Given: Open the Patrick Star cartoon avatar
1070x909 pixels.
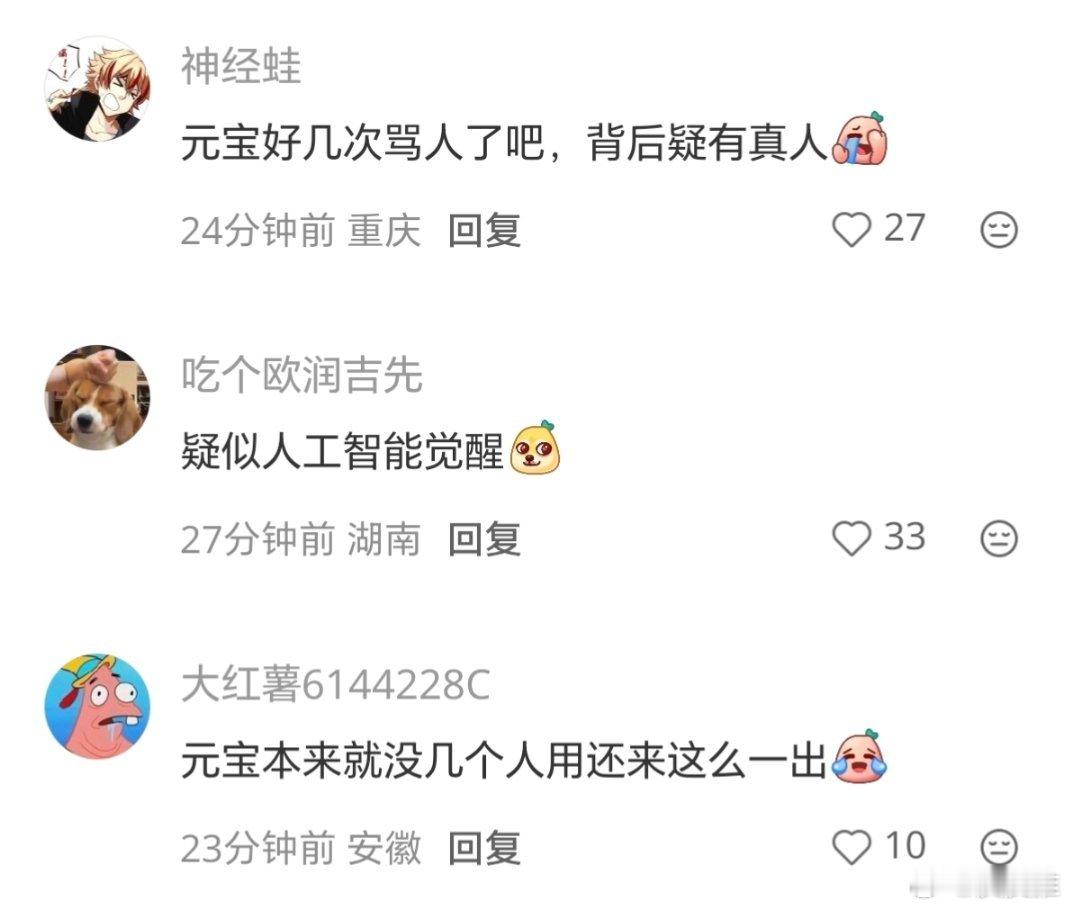Looking at the screenshot, I should [x=97, y=706].
